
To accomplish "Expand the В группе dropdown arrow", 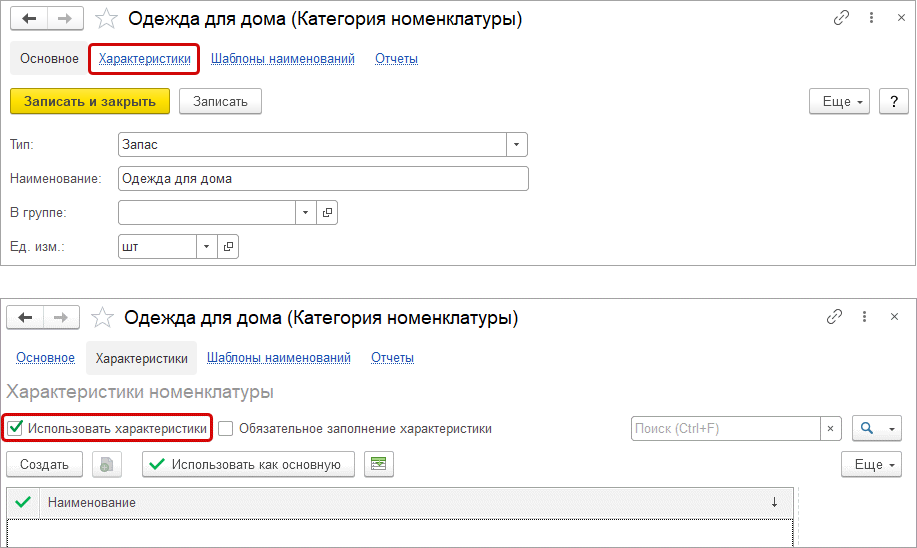I will (x=305, y=212).
